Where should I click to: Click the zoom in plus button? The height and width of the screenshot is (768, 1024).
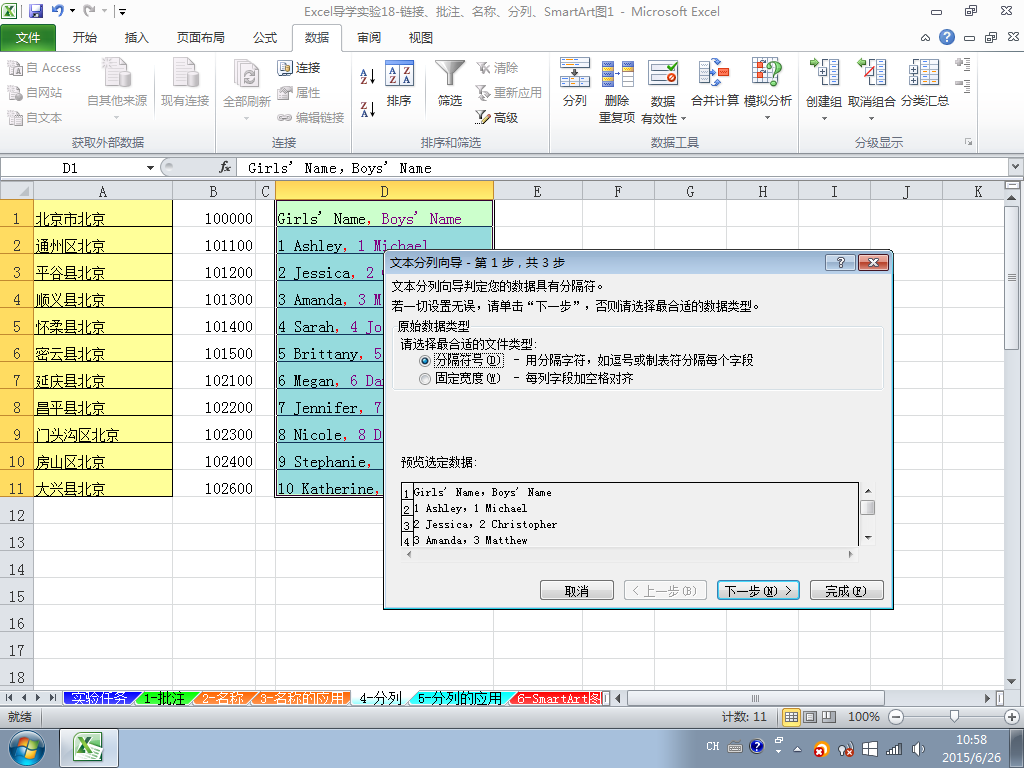coord(1012,717)
